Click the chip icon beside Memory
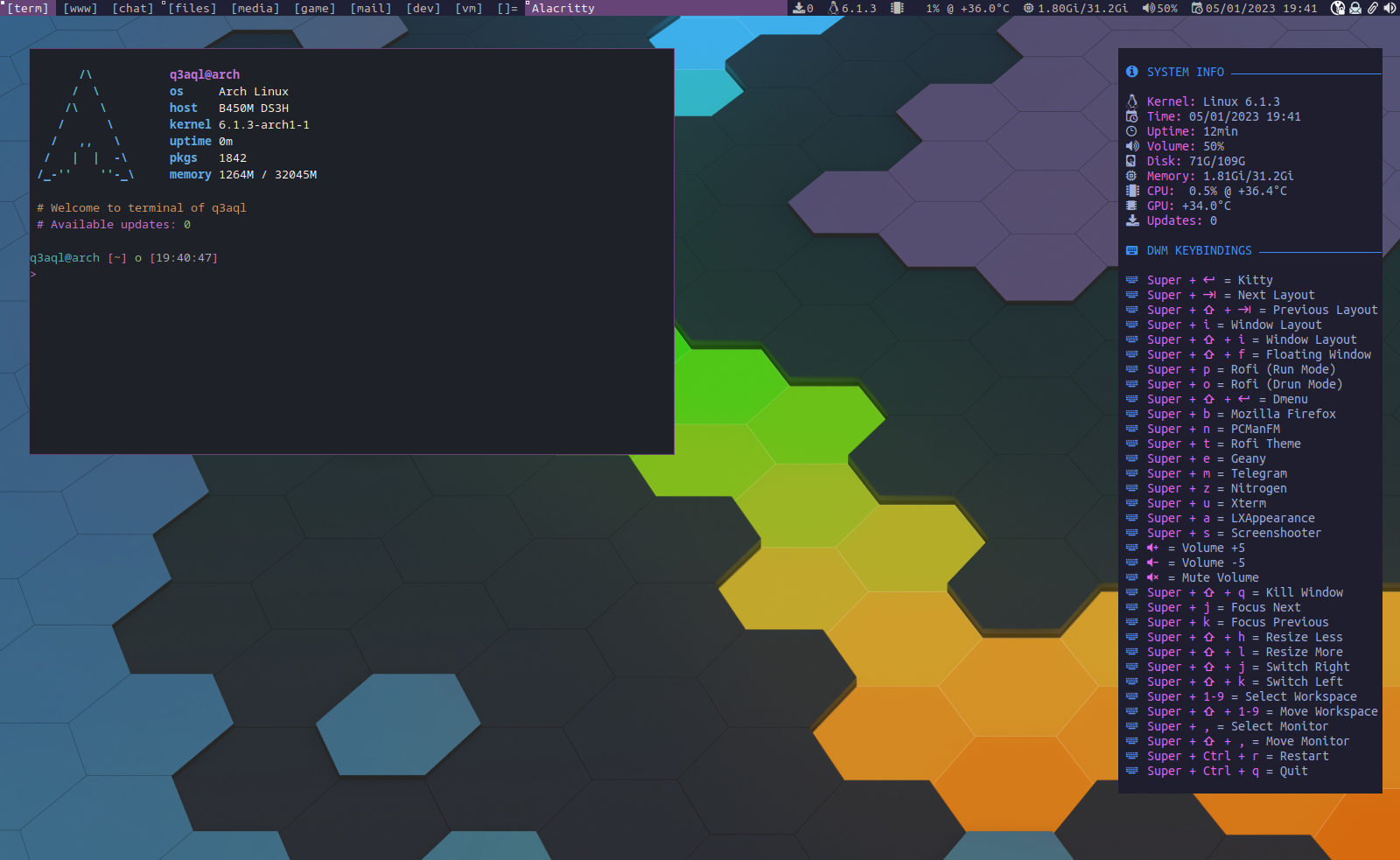The width and height of the screenshot is (1400, 860). click(1132, 176)
